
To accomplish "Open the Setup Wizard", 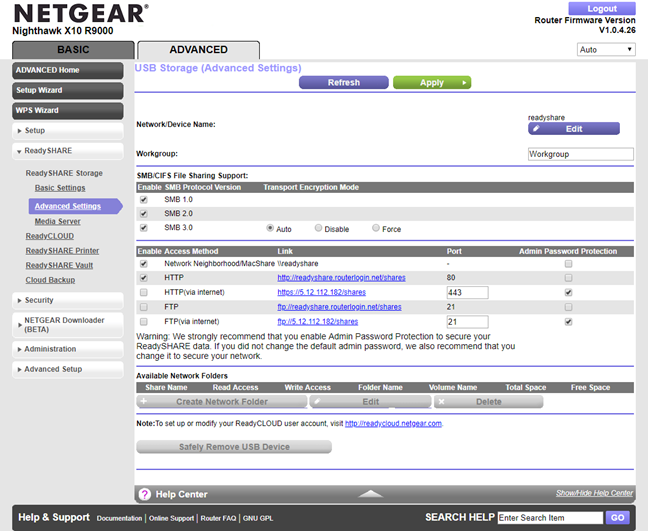I will [x=68, y=90].
